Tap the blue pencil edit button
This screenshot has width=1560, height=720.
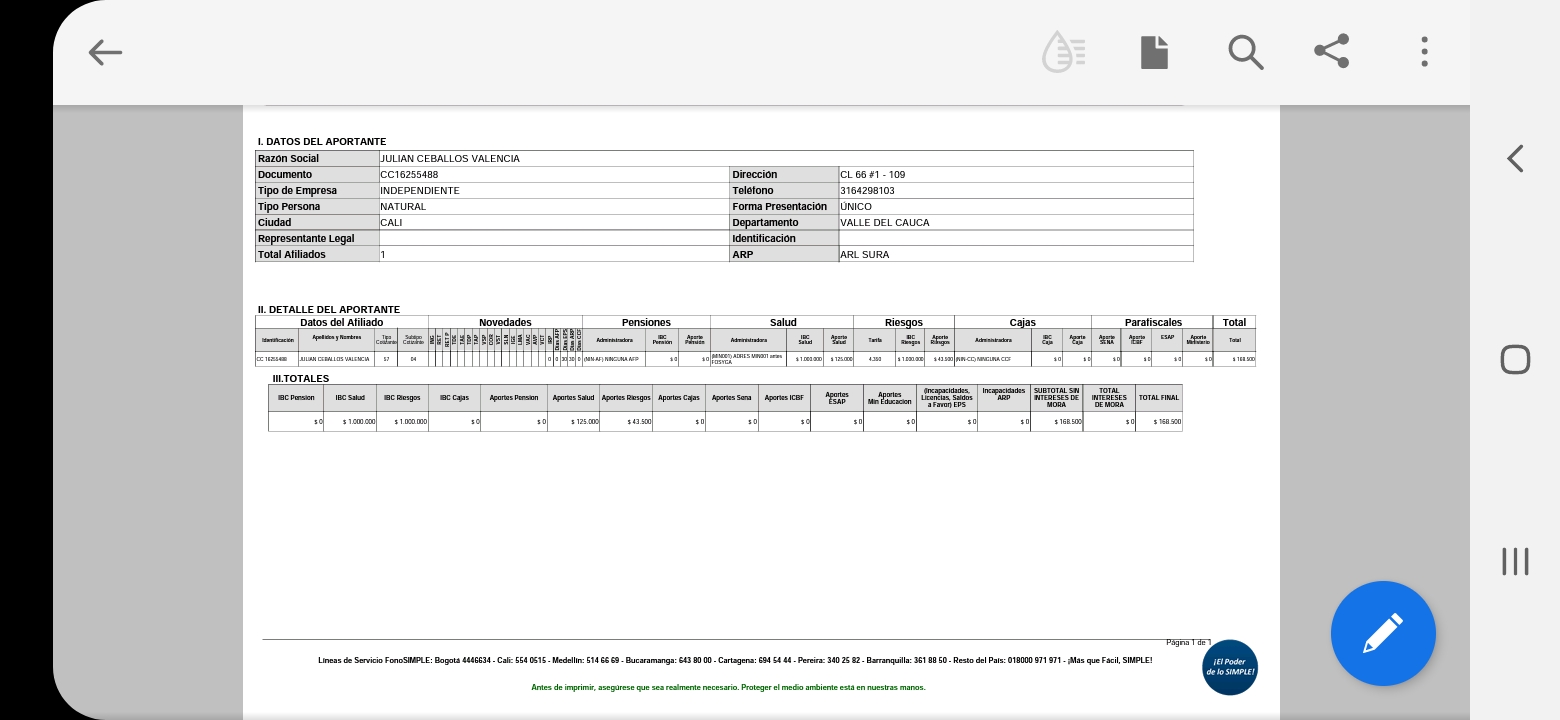(1382, 633)
